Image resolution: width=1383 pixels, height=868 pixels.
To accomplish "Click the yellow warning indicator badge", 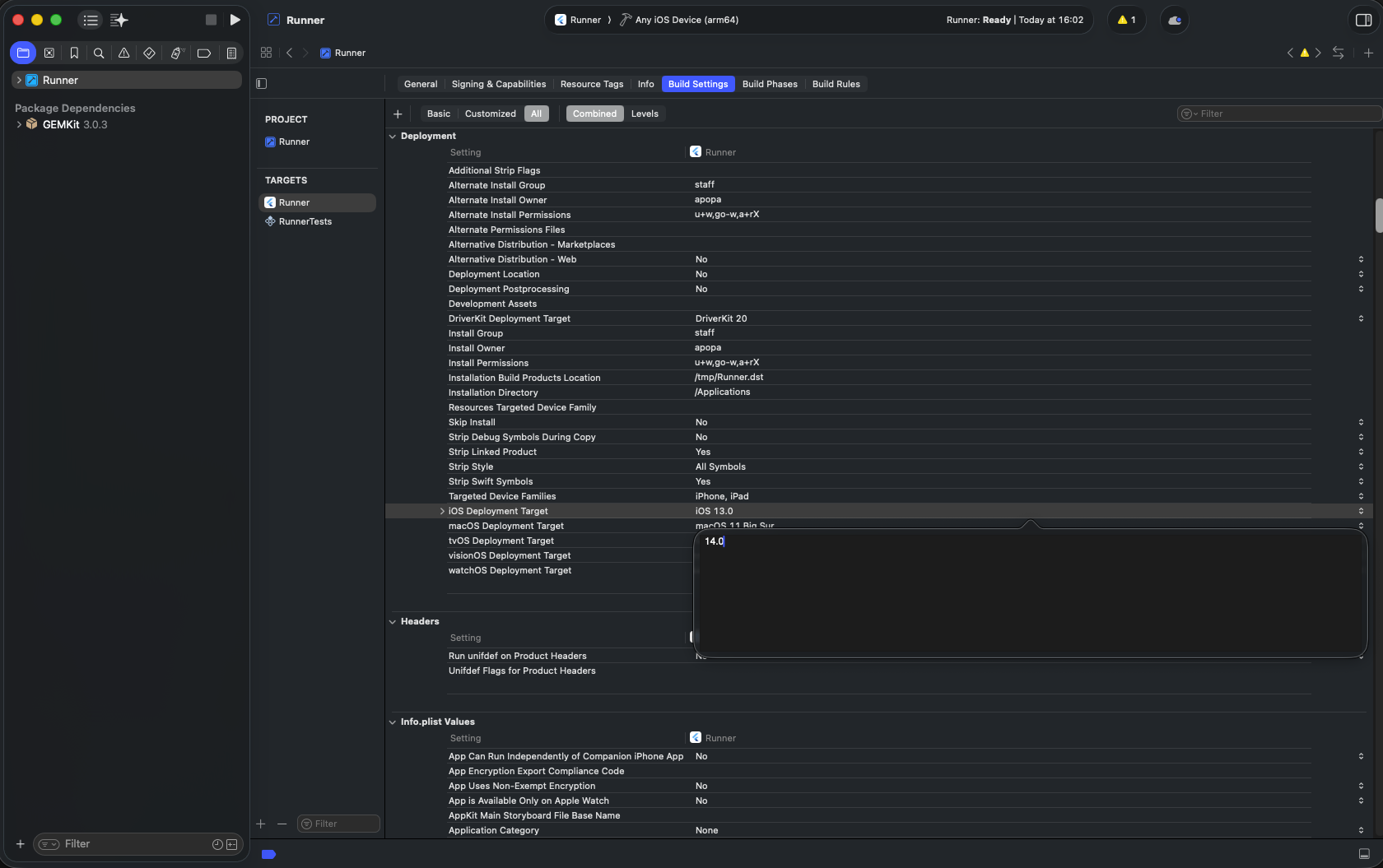I will 1126,20.
